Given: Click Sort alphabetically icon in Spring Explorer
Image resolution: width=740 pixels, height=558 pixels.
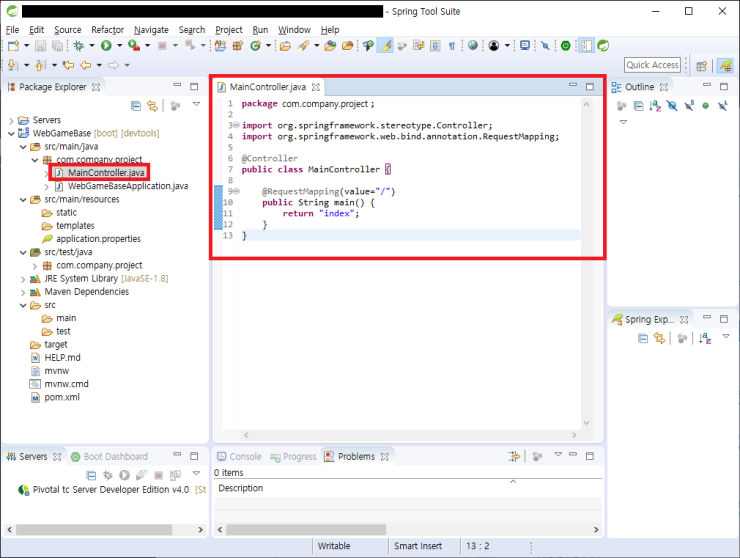Looking at the screenshot, I should click(x=705, y=339).
